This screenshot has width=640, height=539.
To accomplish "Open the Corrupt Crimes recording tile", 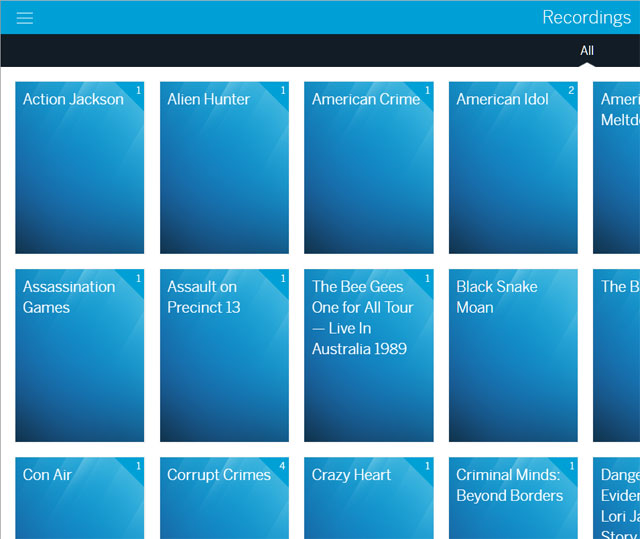I will point(224,498).
